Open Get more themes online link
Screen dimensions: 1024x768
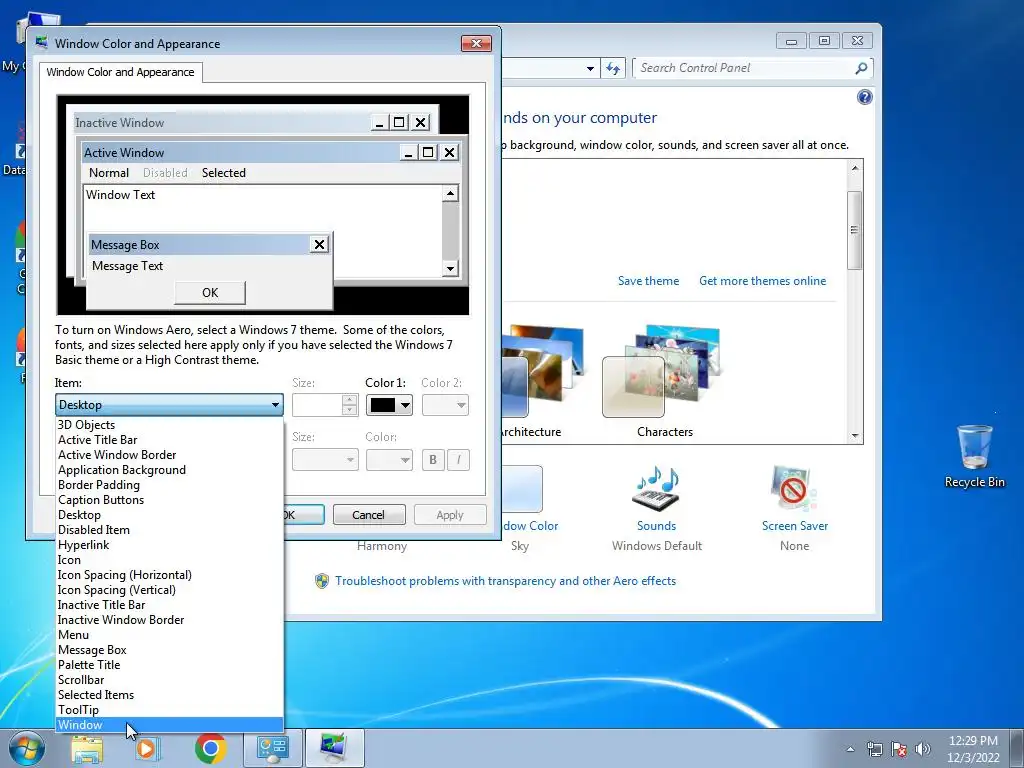(x=762, y=281)
